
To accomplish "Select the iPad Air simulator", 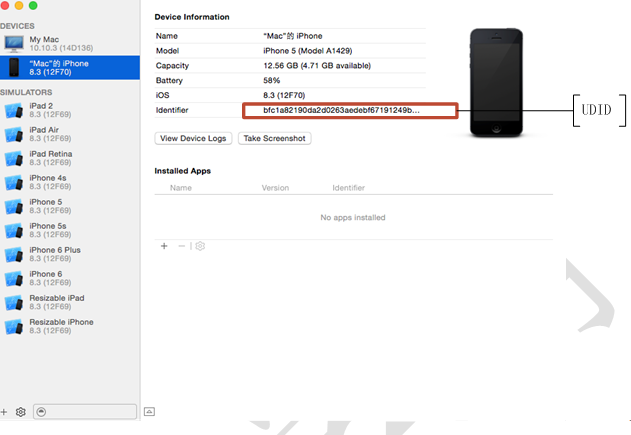I will coord(70,134).
